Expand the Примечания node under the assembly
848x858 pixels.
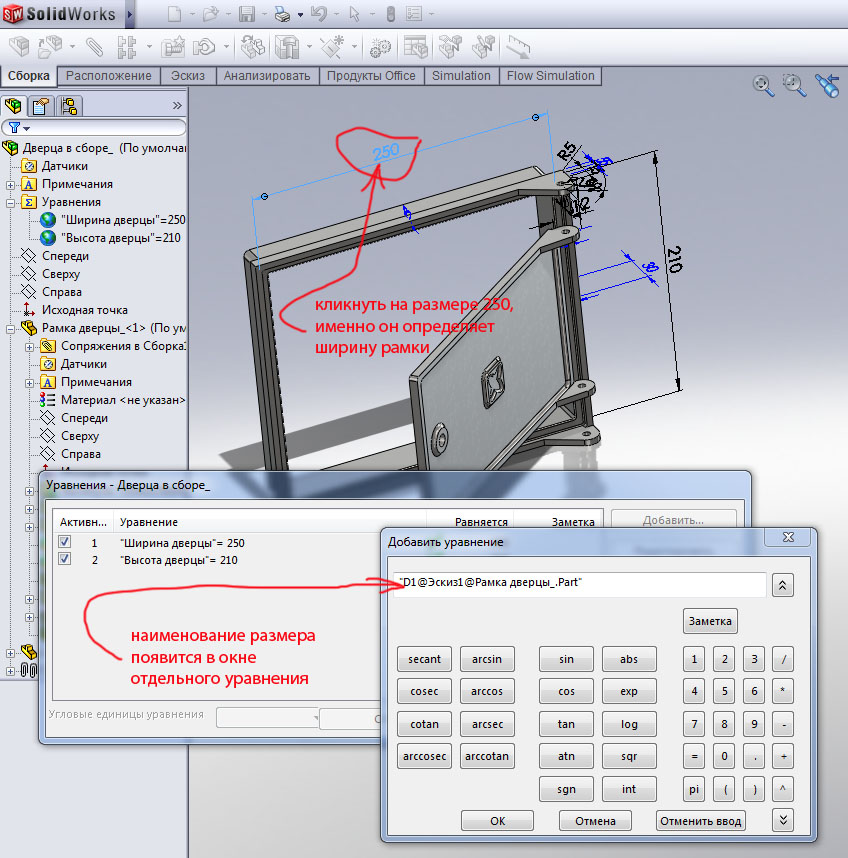(10, 184)
